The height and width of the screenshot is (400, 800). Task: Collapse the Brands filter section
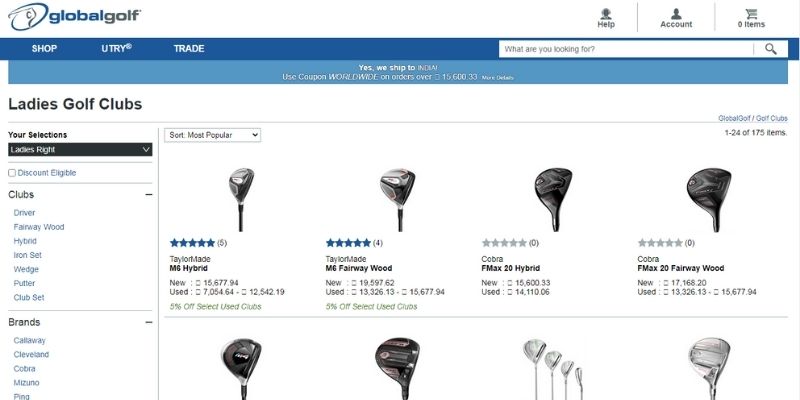click(148, 322)
